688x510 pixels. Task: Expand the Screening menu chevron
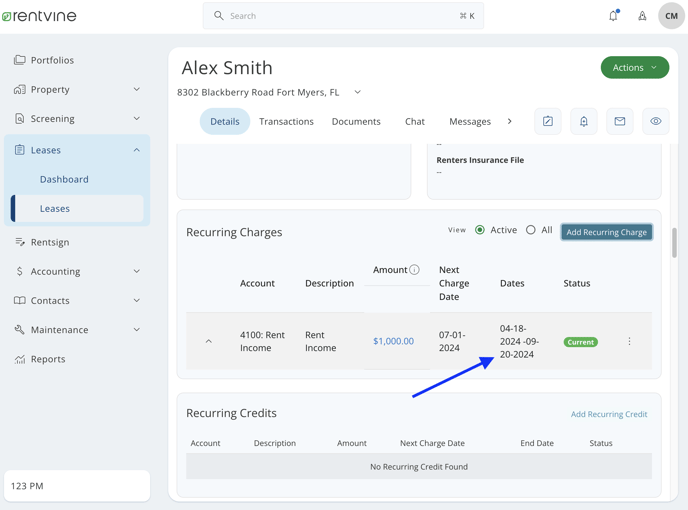point(137,119)
